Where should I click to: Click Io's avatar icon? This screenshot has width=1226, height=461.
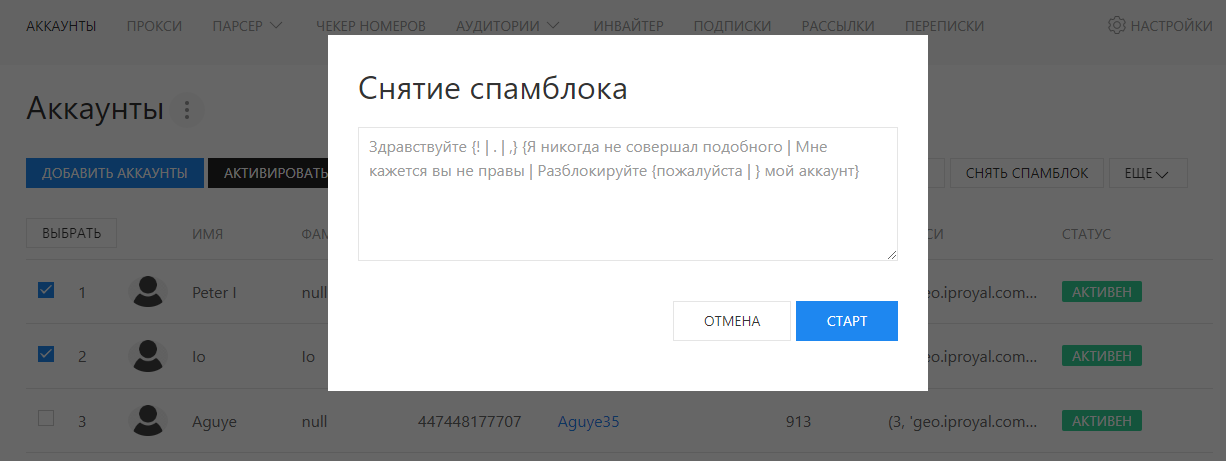click(x=148, y=356)
